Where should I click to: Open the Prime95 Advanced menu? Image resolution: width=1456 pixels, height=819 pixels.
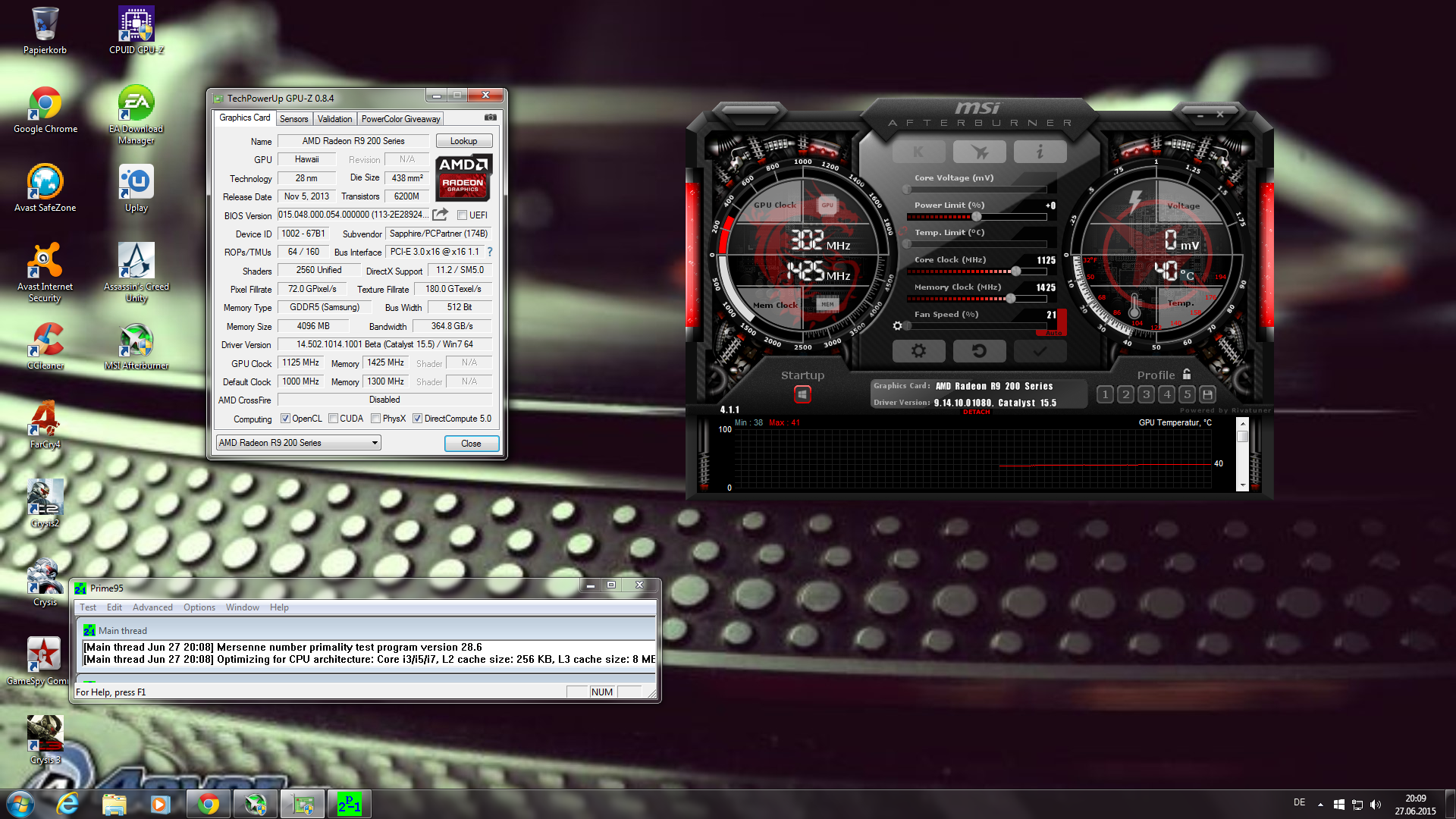pos(152,607)
